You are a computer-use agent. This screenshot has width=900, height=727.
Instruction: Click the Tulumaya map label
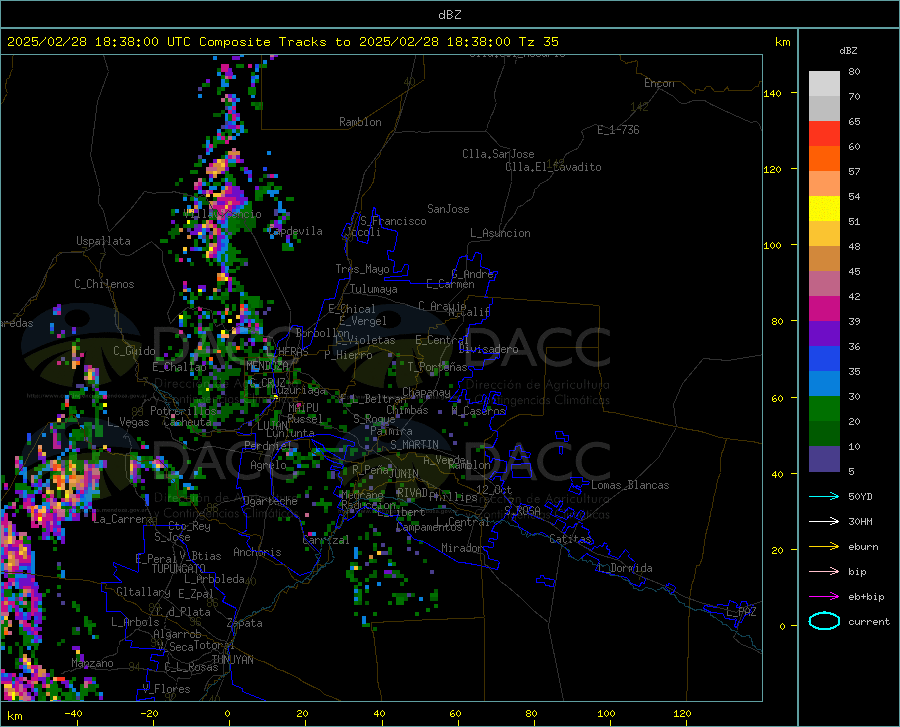pyautogui.click(x=374, y=289)
